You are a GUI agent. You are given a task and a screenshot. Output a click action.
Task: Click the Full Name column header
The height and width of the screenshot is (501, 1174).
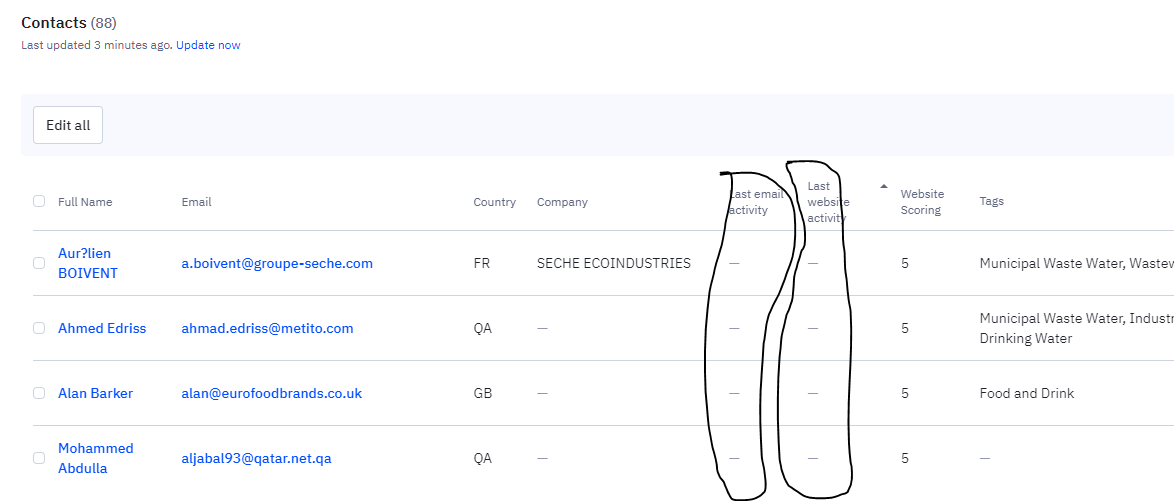(85, 201)
